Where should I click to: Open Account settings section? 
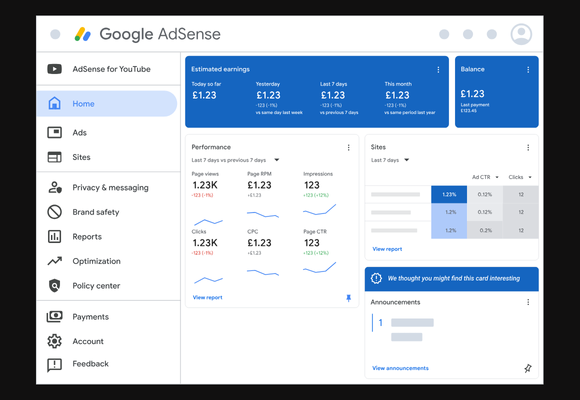pos(108,341)
